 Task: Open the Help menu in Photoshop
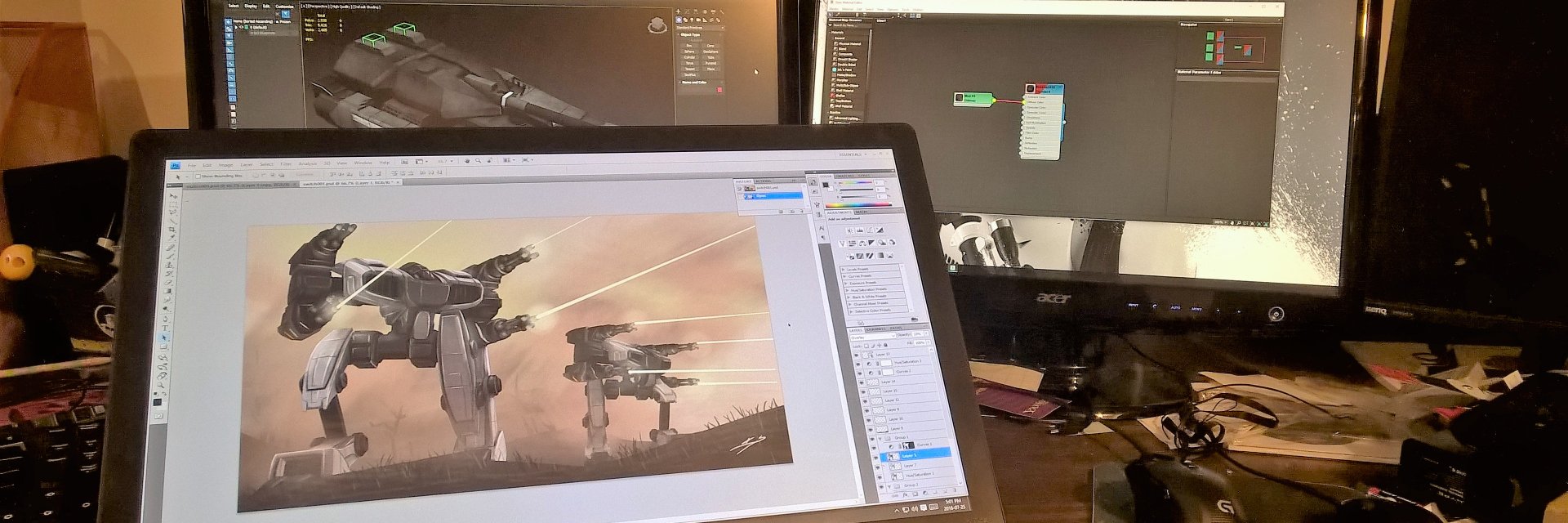(x=385, y=163)
